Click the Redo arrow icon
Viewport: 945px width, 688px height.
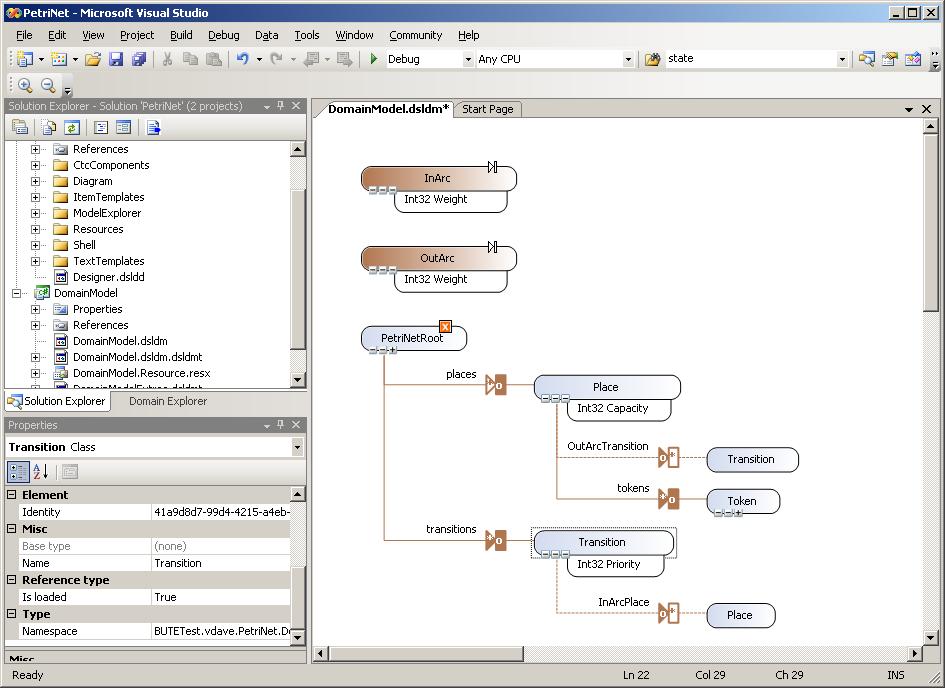pyautogui.click(x=277, y=59)
